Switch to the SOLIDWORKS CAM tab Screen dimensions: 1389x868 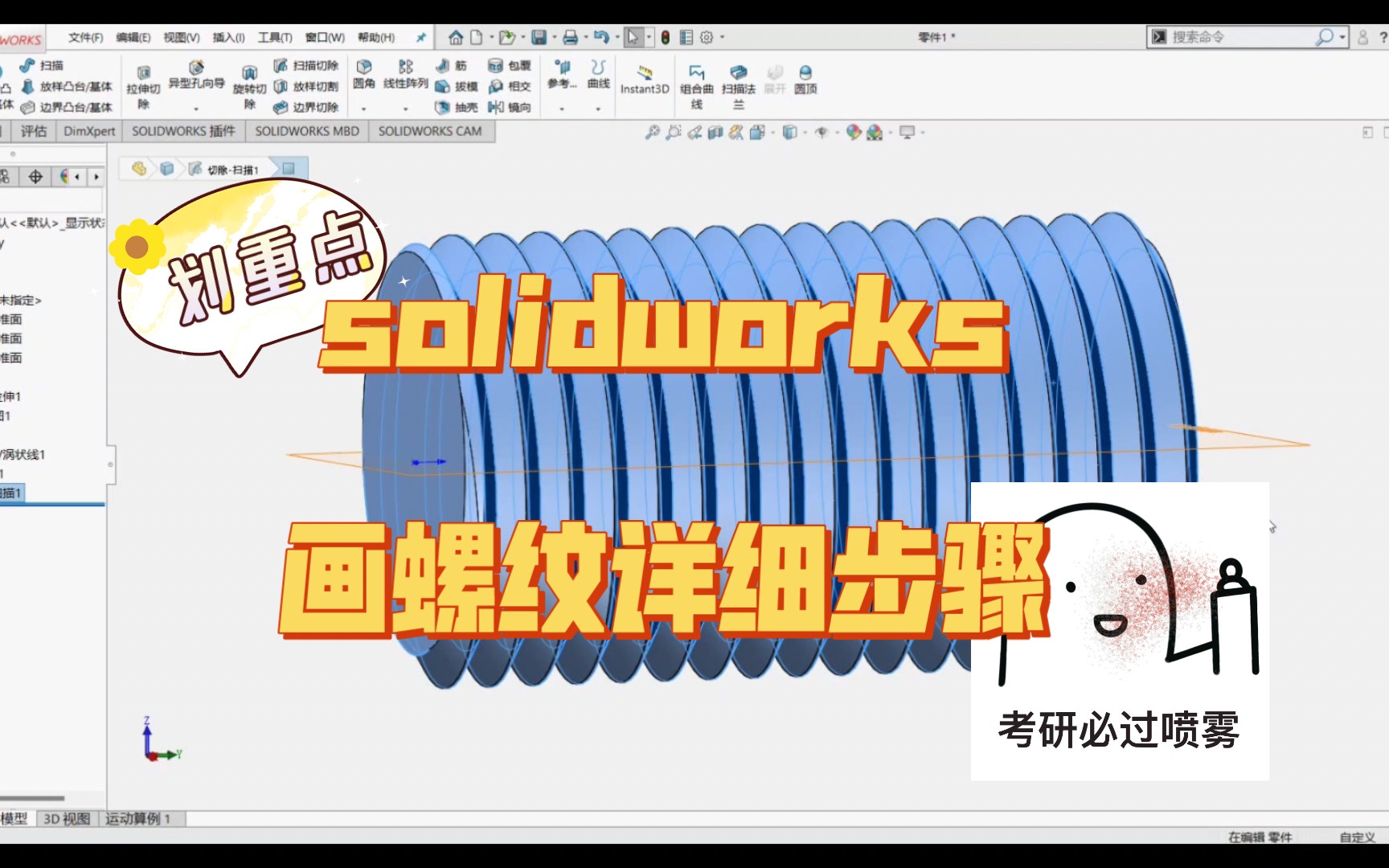pyautogui.click(x=430, y=131)
